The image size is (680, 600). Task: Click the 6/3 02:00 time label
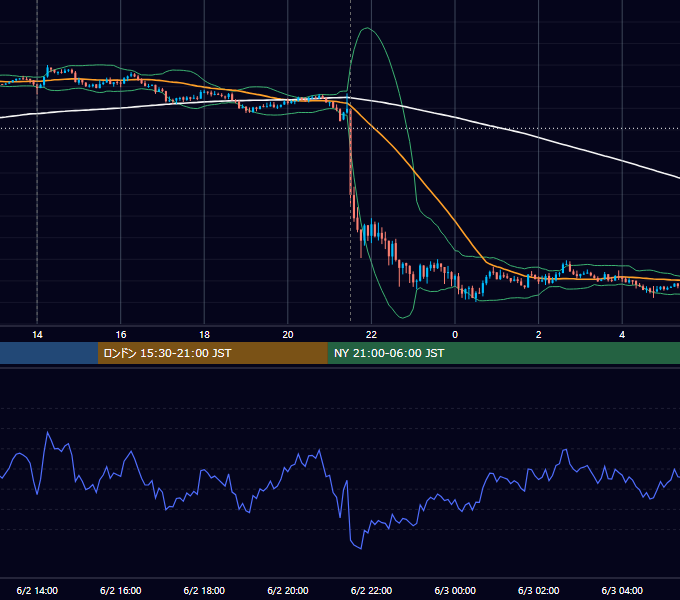pyautogui.click(x=539, y=590)
